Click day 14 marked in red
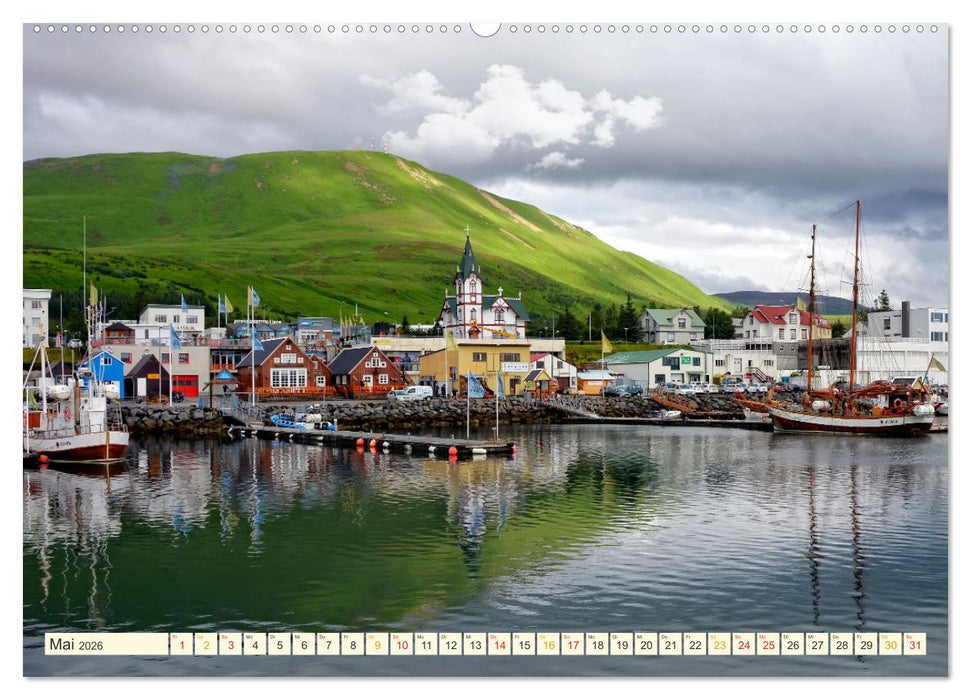971x700 pixels. pos(499,644)
